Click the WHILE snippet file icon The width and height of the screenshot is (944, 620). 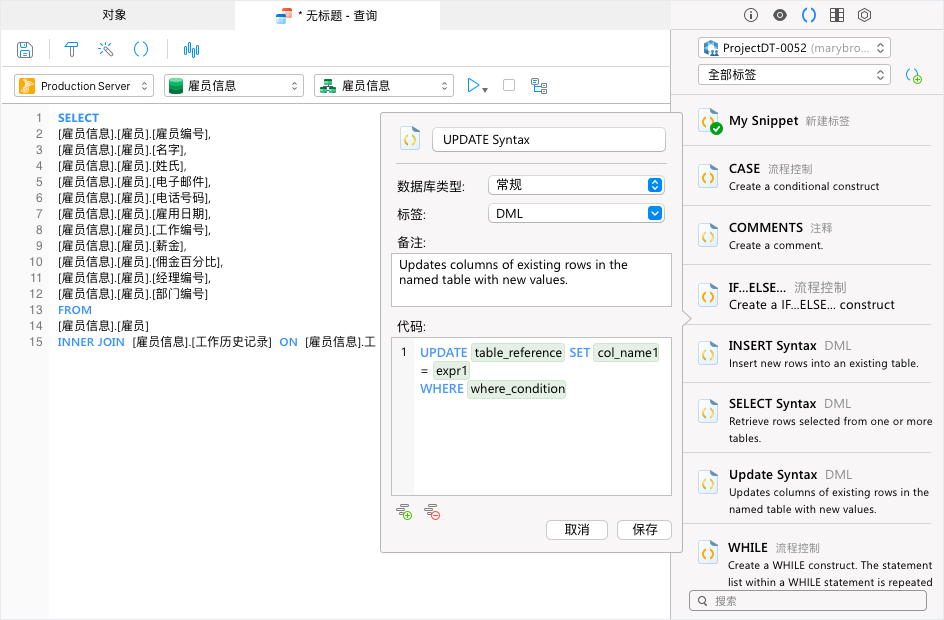click(709, 553)
